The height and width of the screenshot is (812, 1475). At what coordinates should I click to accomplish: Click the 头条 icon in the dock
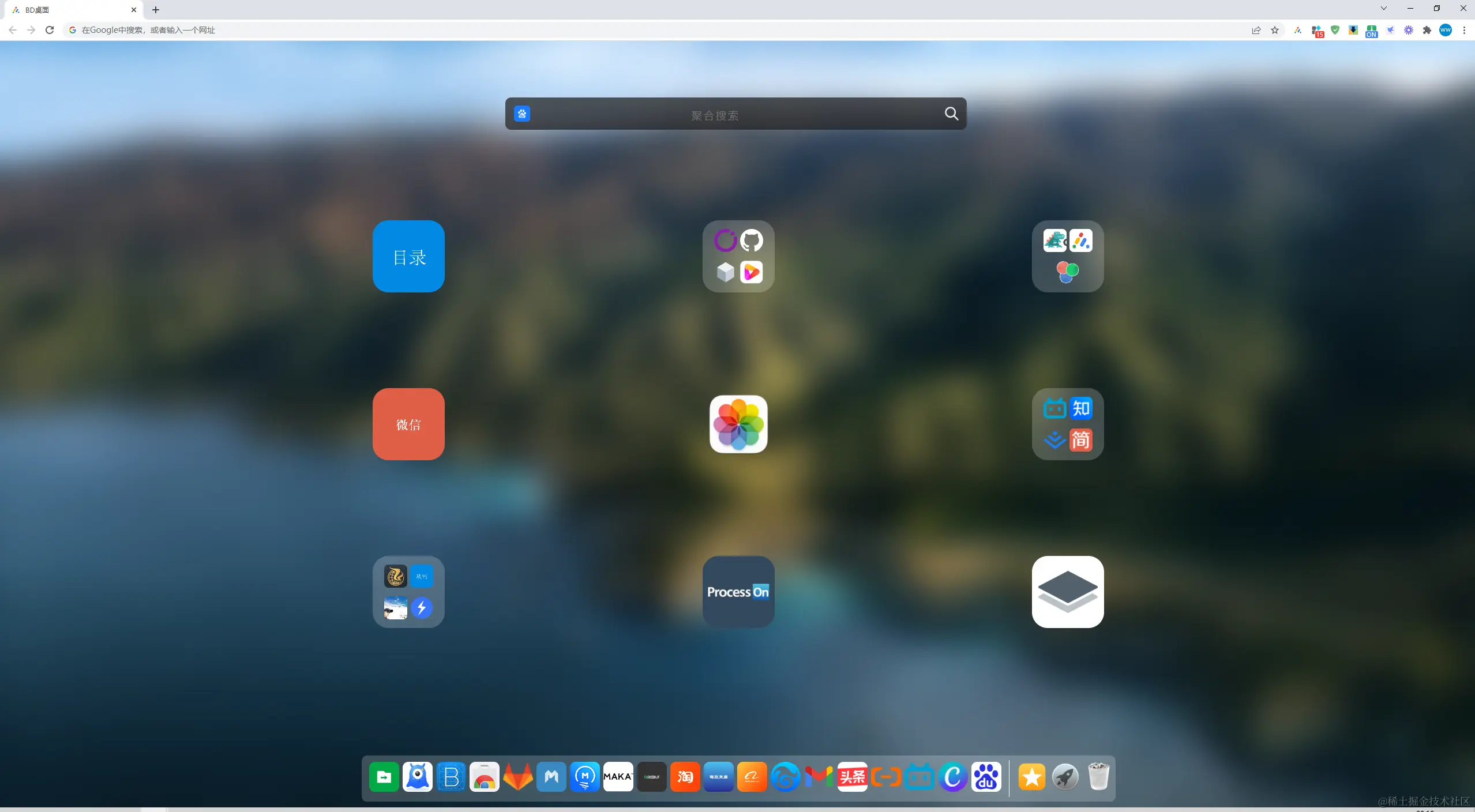(852, 777)
